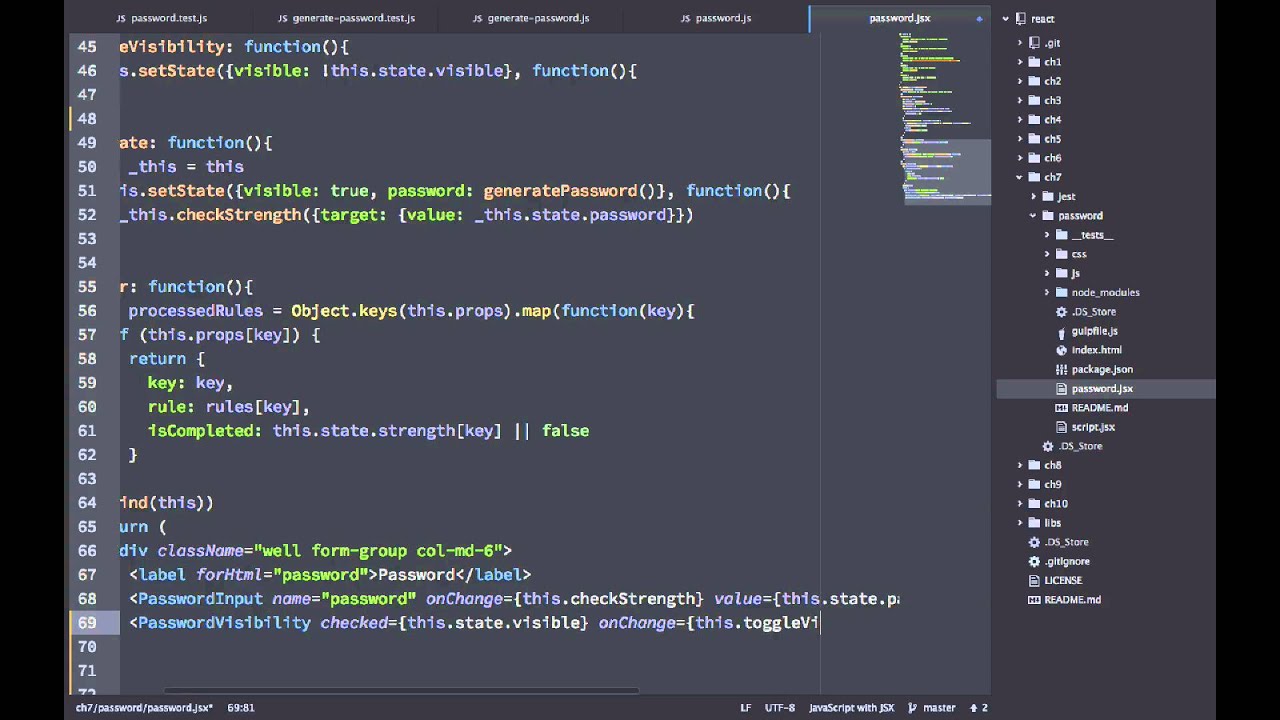
Task: Click the README.md icon below password.jsx
Action: coord(1062,408)
